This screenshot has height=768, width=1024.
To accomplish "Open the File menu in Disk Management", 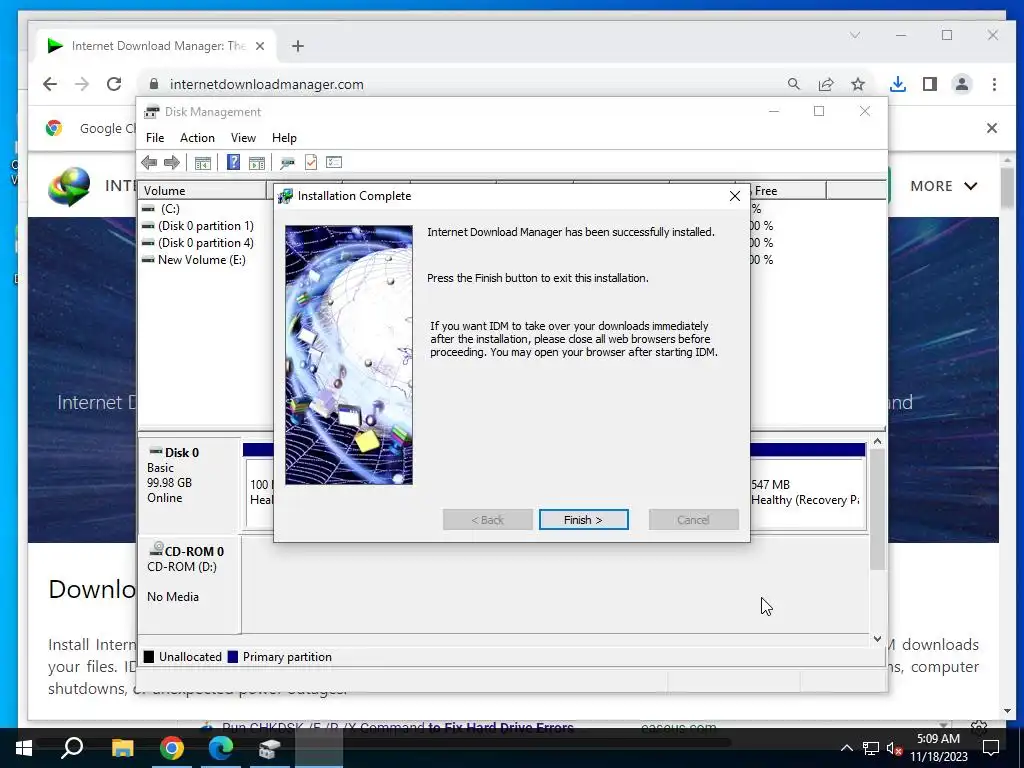I will tap(155, 138).
